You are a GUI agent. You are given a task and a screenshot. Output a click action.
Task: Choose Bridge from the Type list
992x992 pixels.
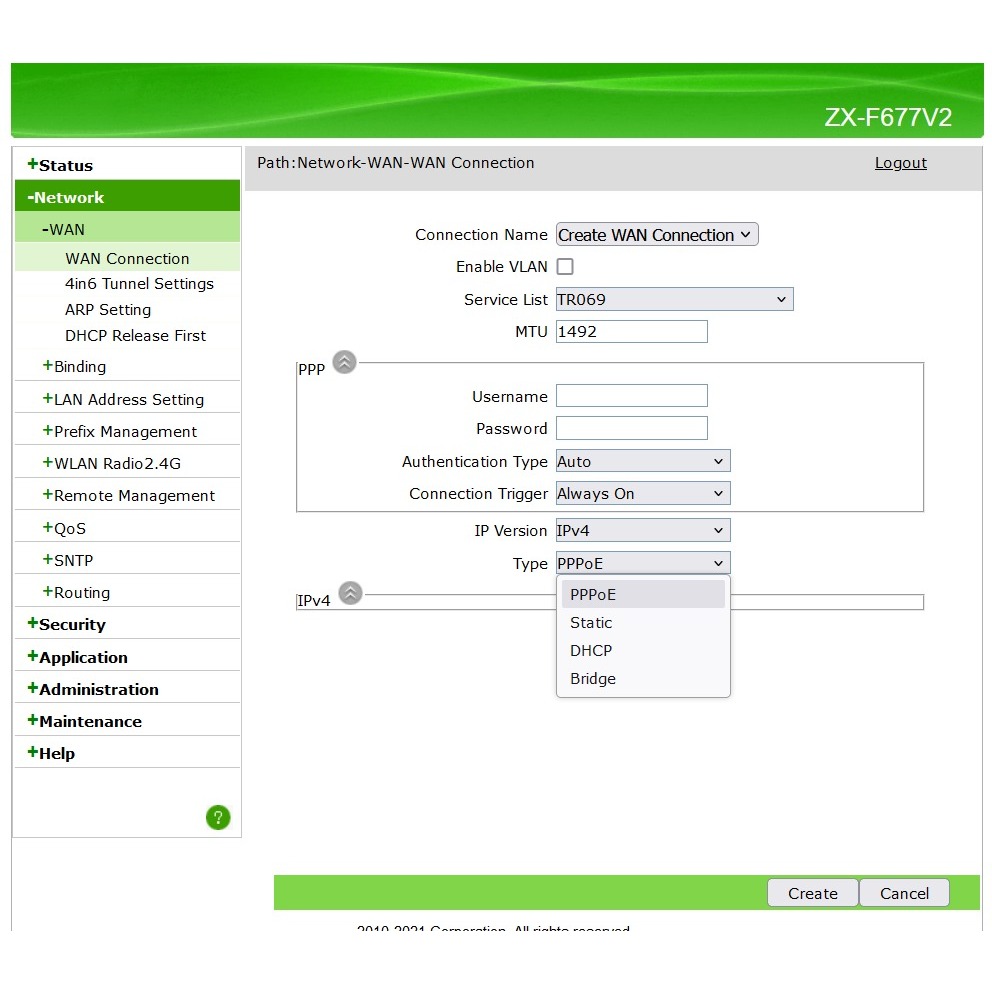(593, 679)
